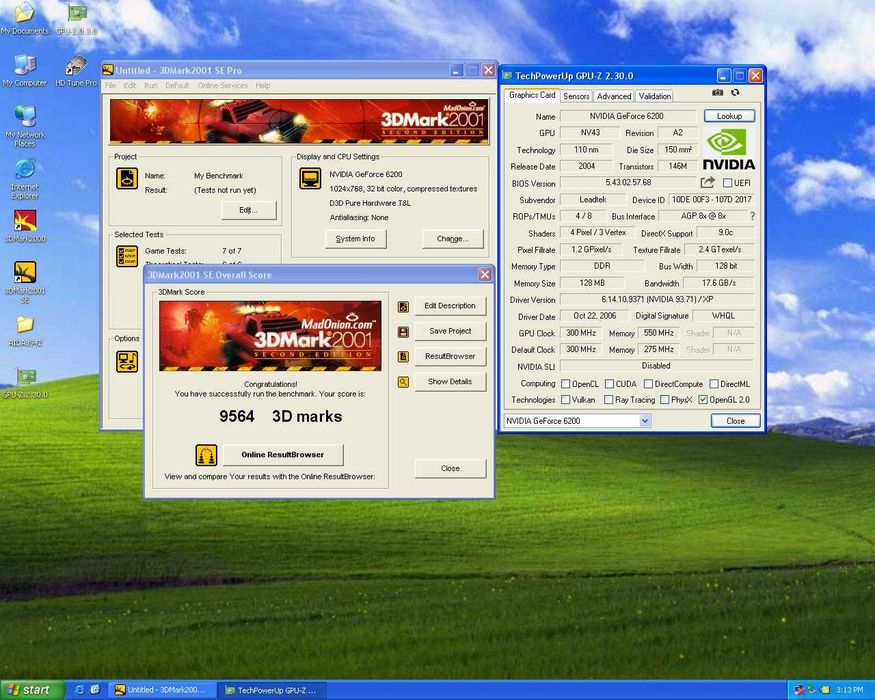Click the ResultBrowser document icon
This screenshot has width=875, height=700.
(x=403, y=357)
